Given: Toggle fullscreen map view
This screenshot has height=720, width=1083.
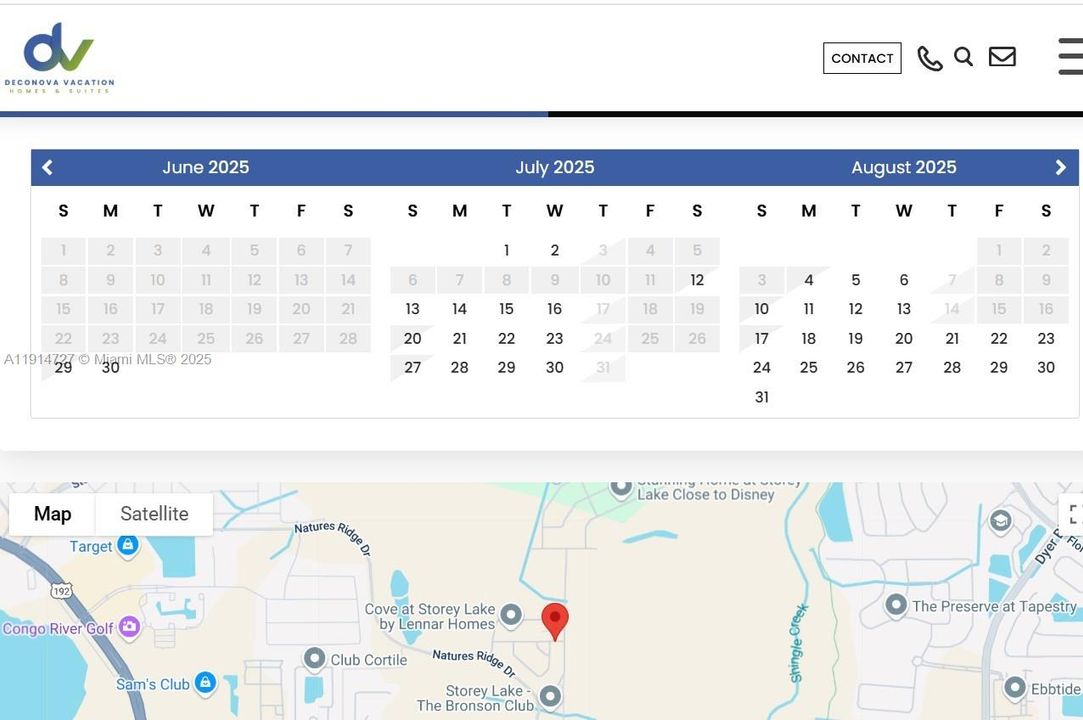Looking at the screenshot, I should coord(1073,514).
